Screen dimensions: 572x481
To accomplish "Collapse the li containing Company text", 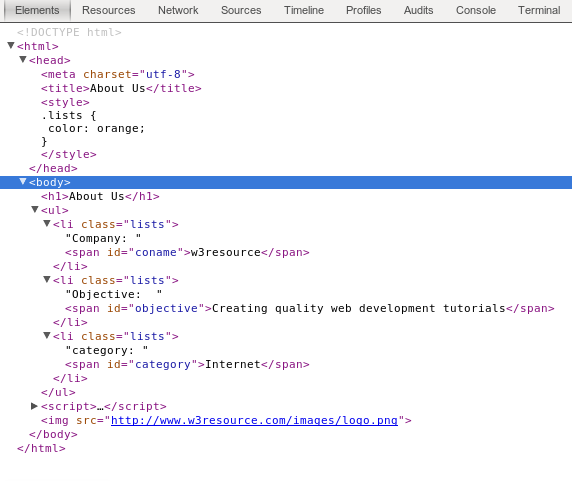I will (47, 224).
